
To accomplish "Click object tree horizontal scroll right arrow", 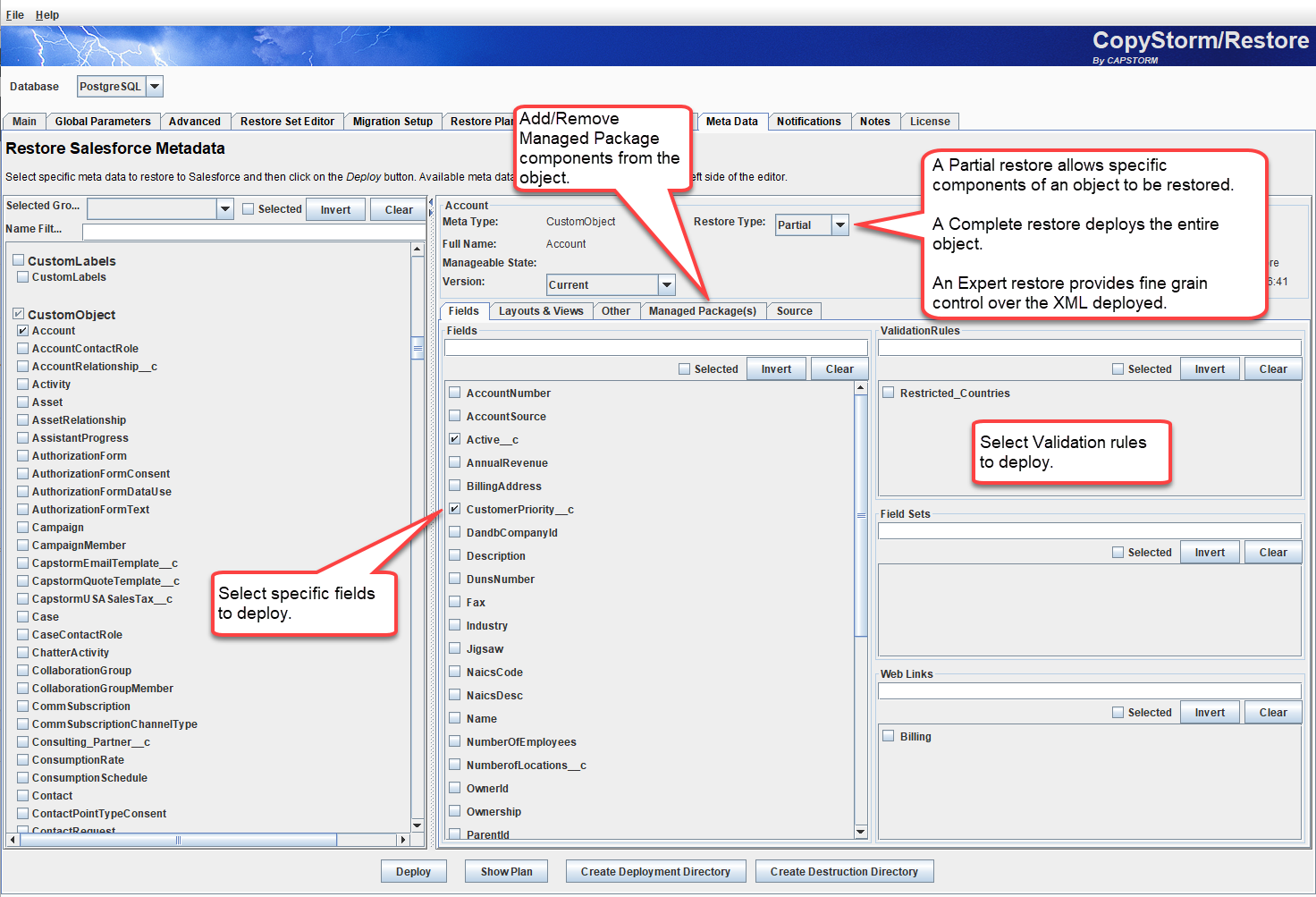I will (403, 840).
